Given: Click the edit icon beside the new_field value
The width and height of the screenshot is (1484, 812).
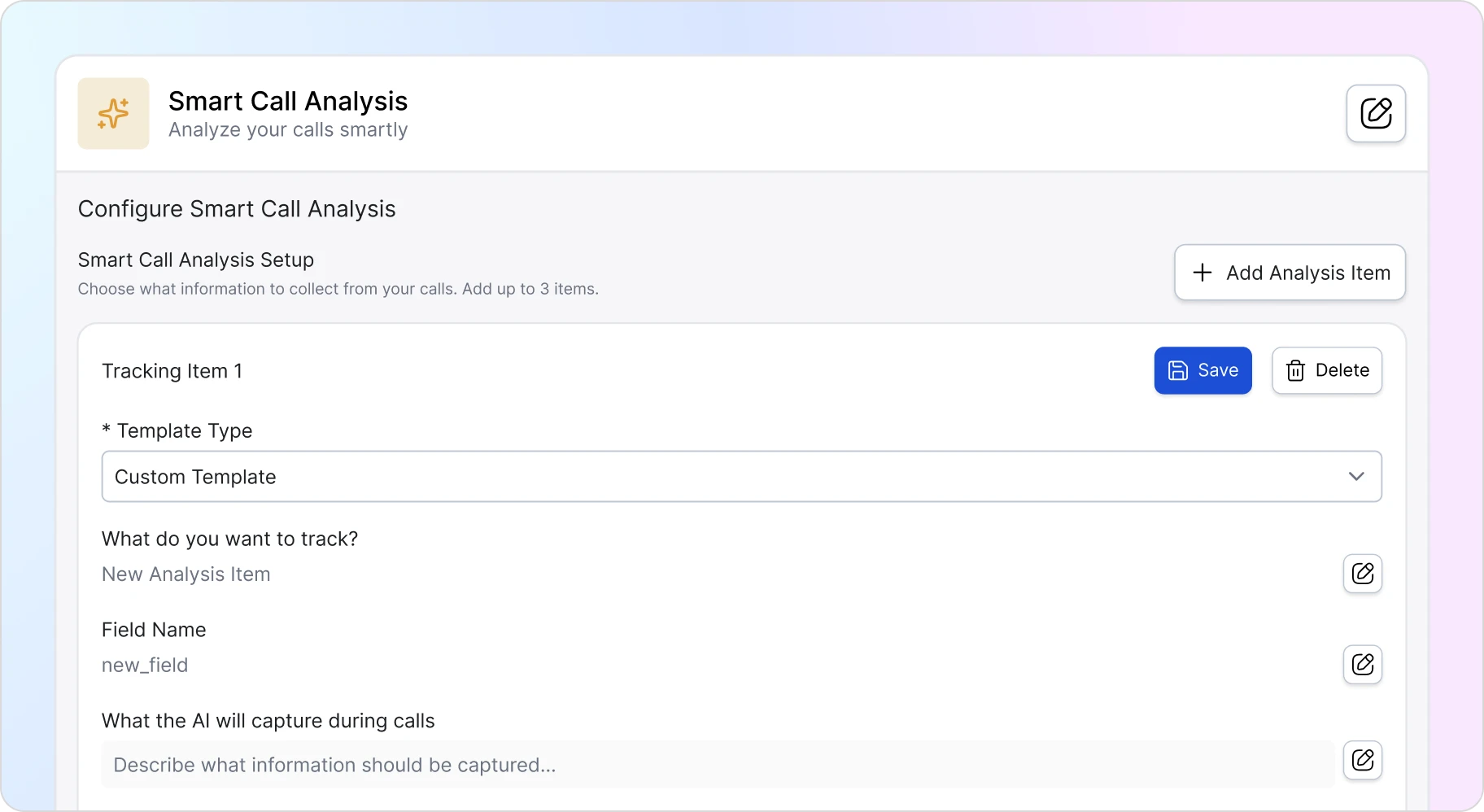Looking at the screenshot, I should (1362, 665).
